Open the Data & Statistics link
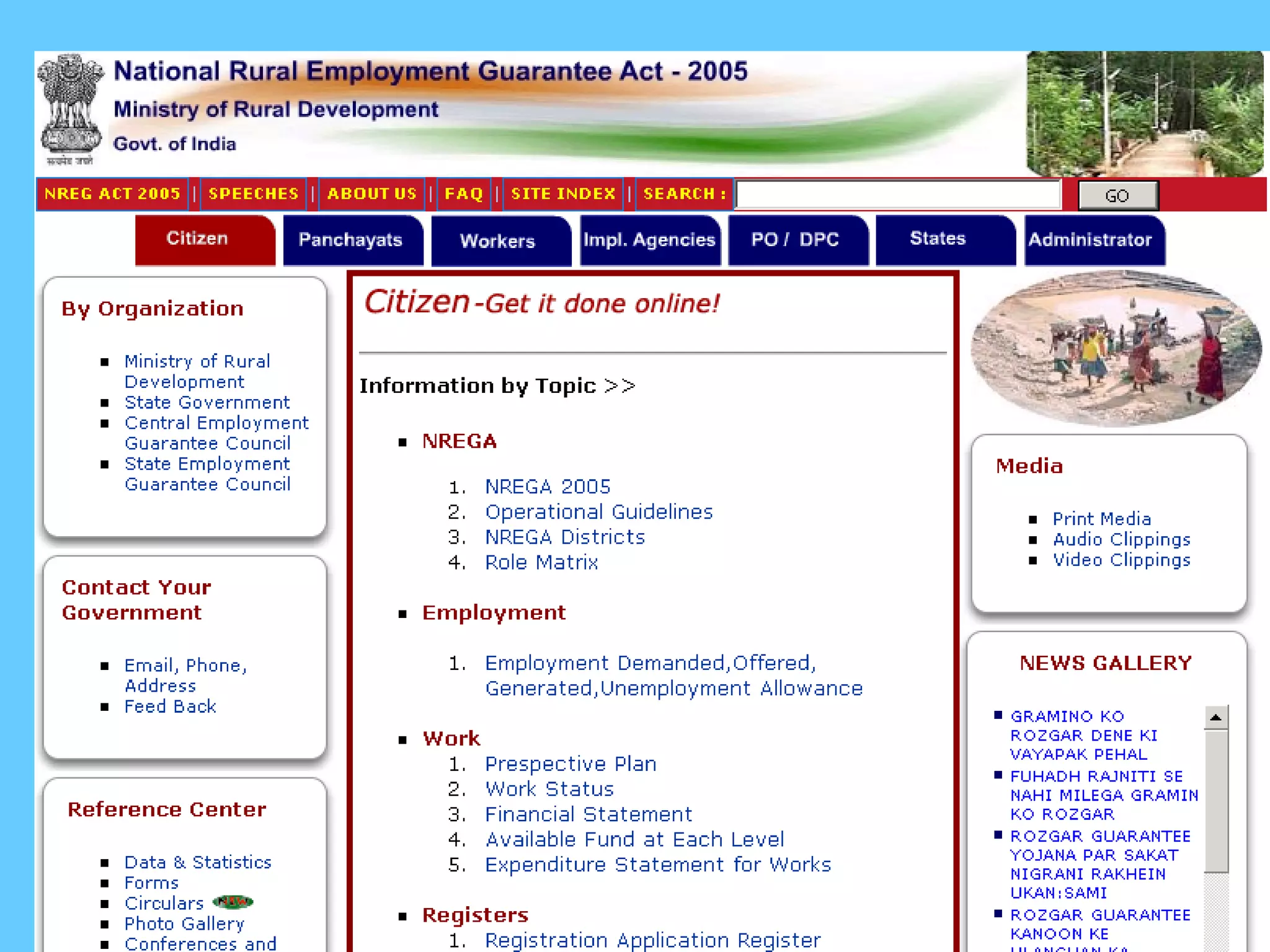 (x=198, y=863)
